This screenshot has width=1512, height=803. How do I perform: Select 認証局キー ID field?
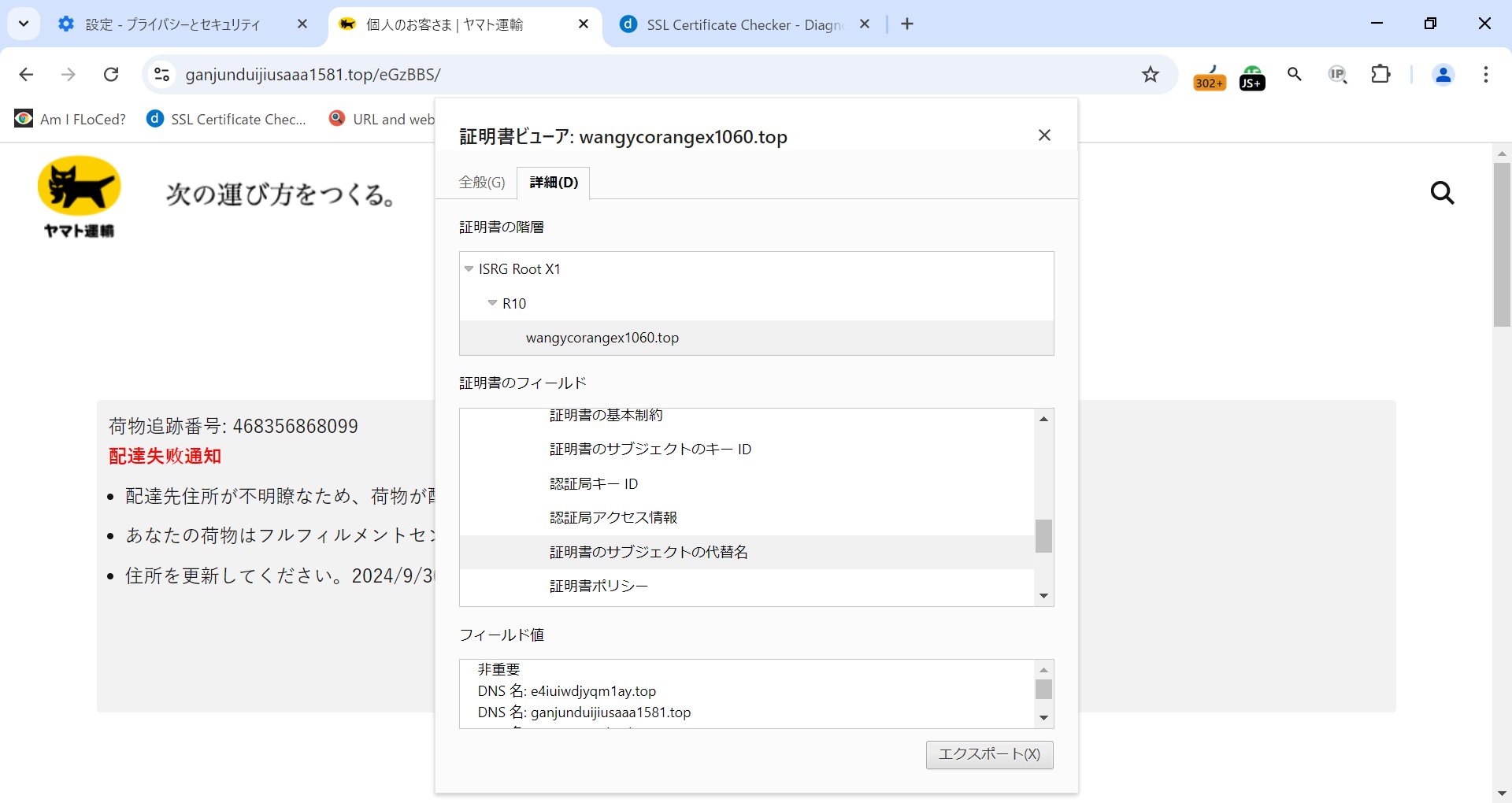(x=747, y=483)
